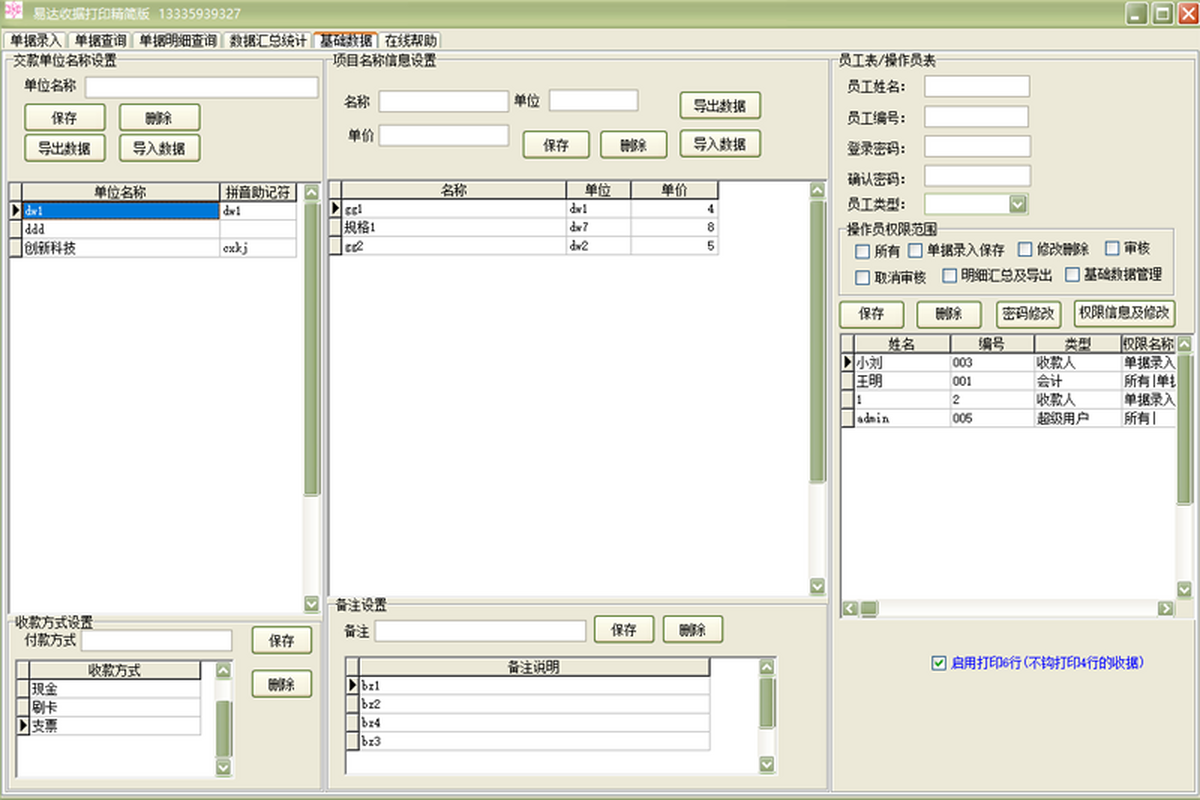This screenshot has height=800, width=1200.
Task: Focus the 员工姓名 text box
Action: (x=977, y=87)
